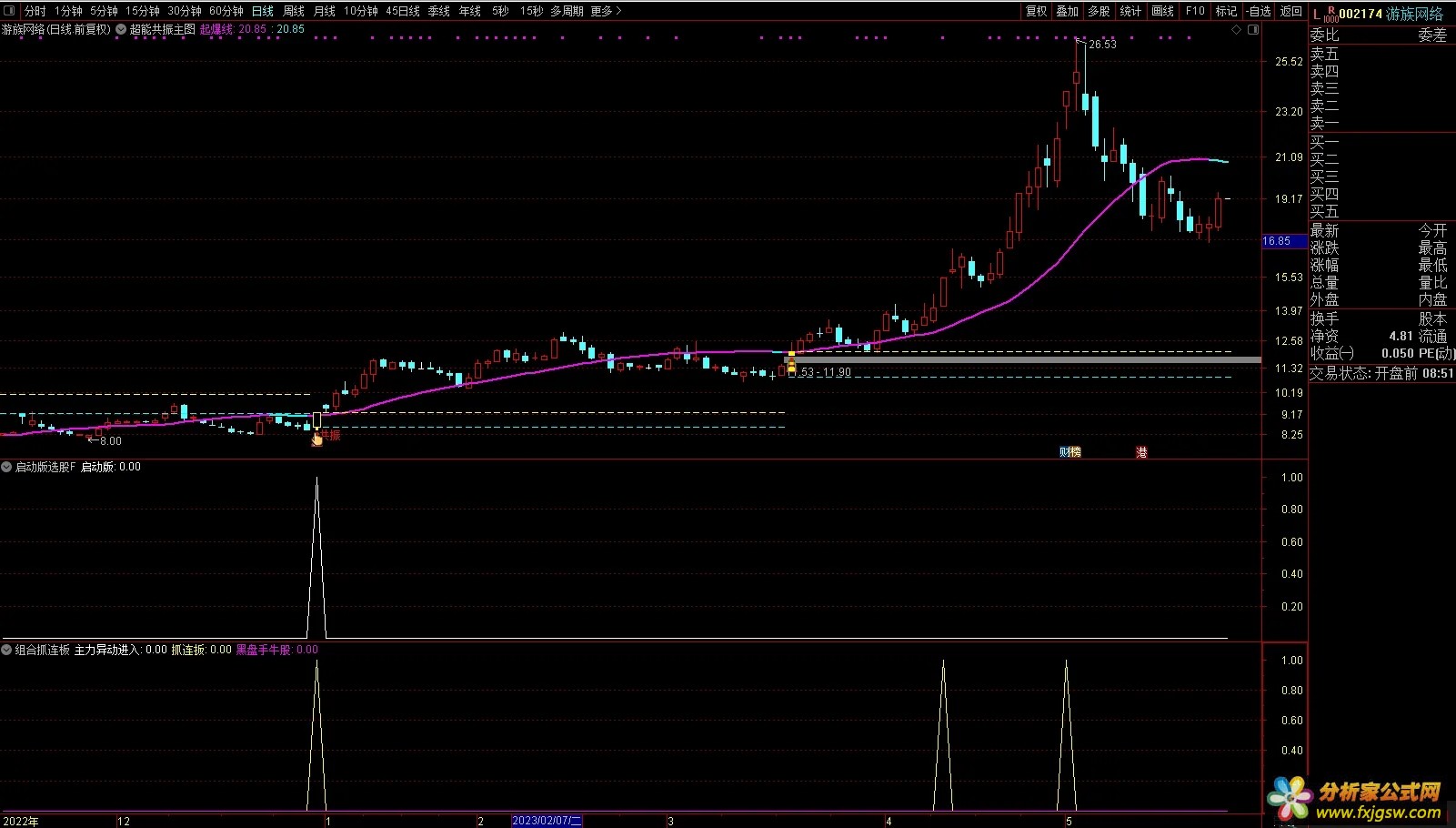The image size is (1456, 828).
Task: Select the 日线 daily period tab
Action: [263, 11]
